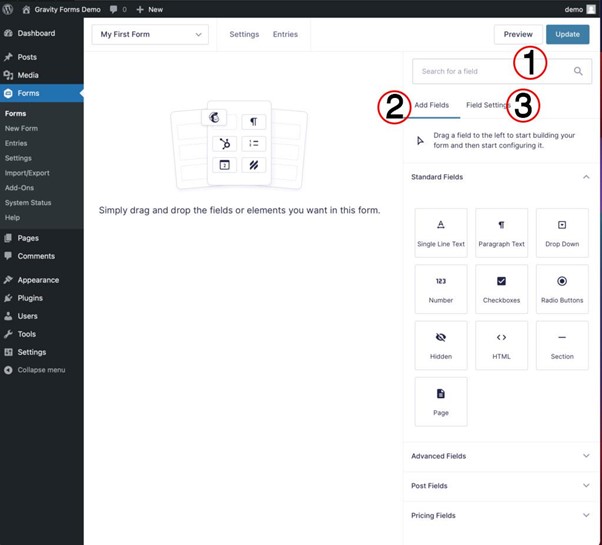The image size is (602, 545).
Task: Add a Radio Buttons field
Action: pos(562,289)
